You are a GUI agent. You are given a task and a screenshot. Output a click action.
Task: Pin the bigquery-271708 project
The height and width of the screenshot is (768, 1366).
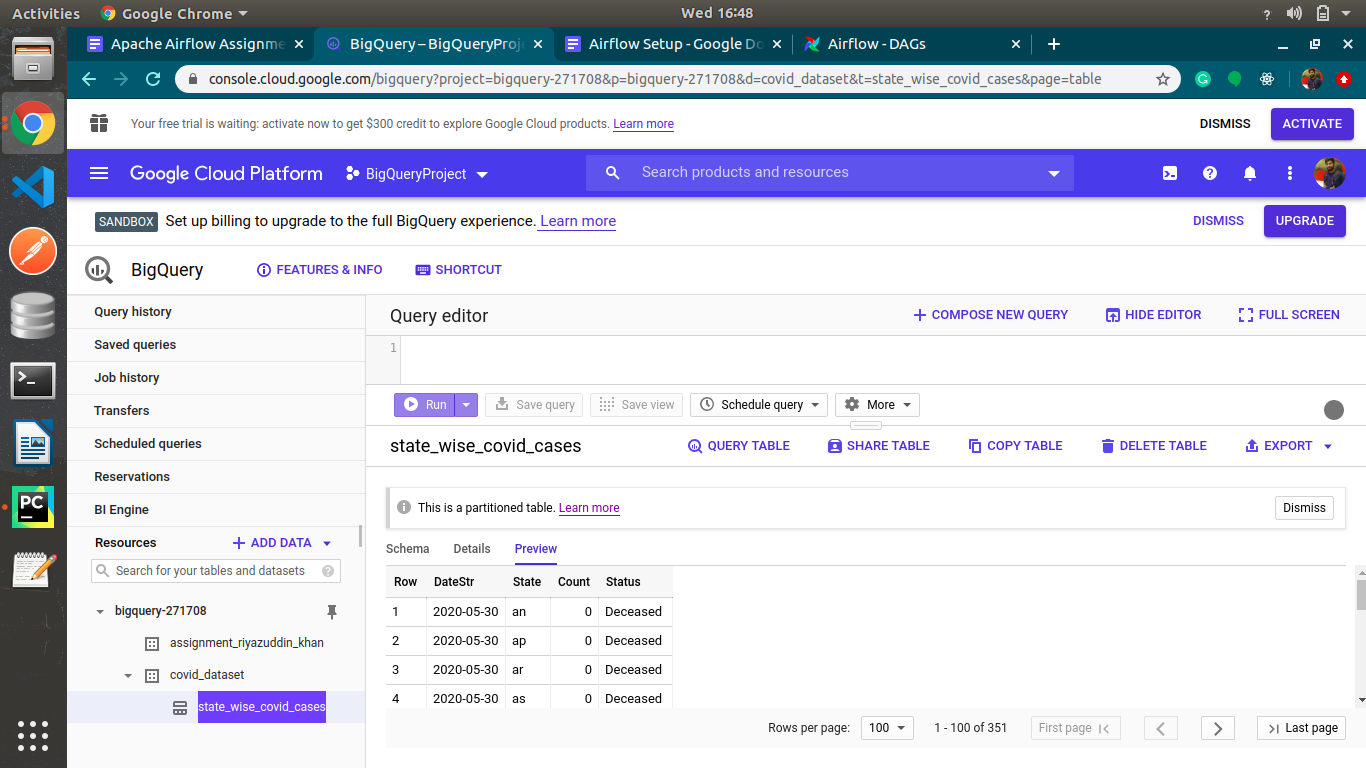pyautogui.click(x=332, y=611)
